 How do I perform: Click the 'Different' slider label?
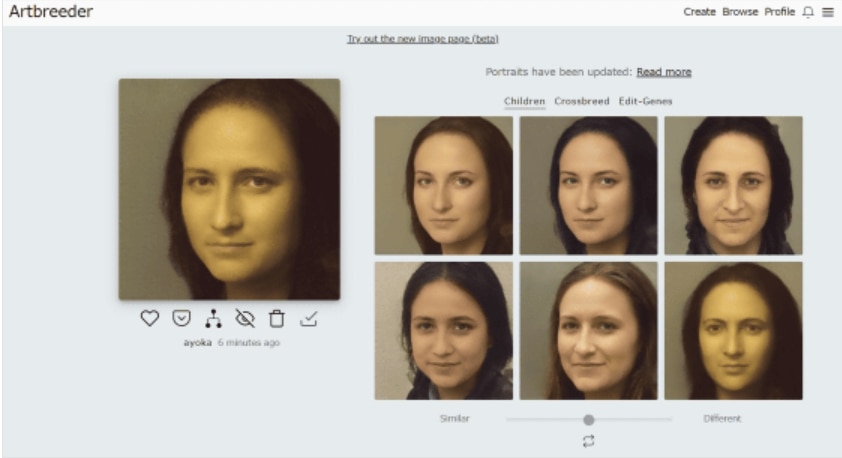[x=722, y=418]
